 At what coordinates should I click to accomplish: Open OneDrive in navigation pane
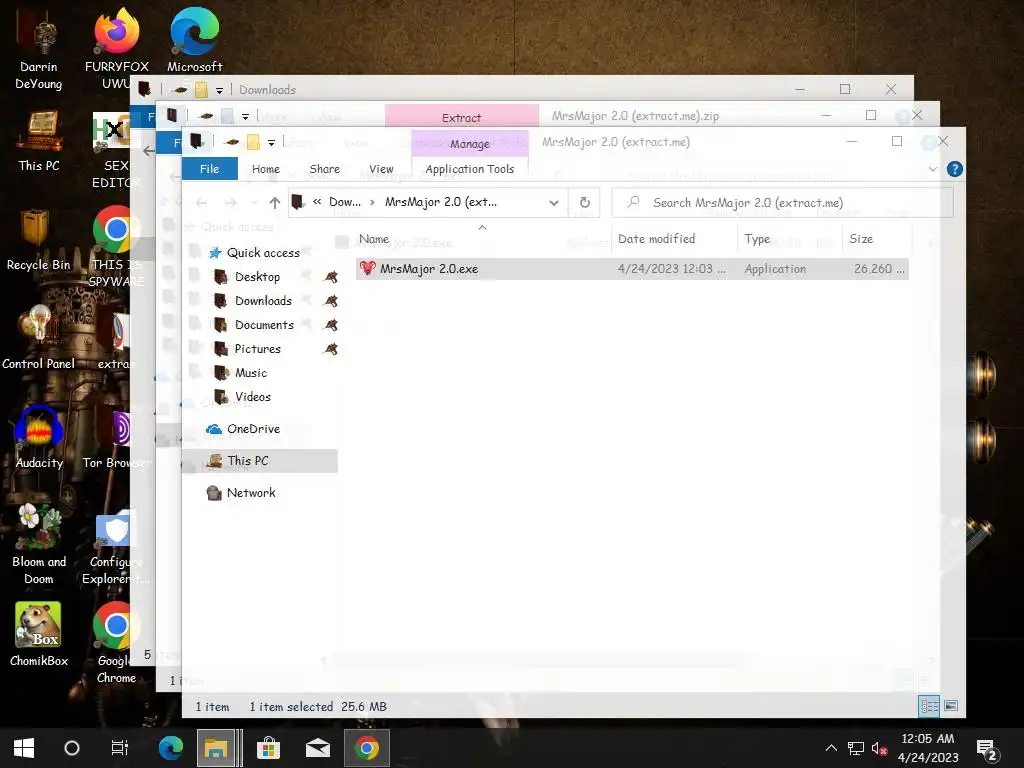click(253, 429)
